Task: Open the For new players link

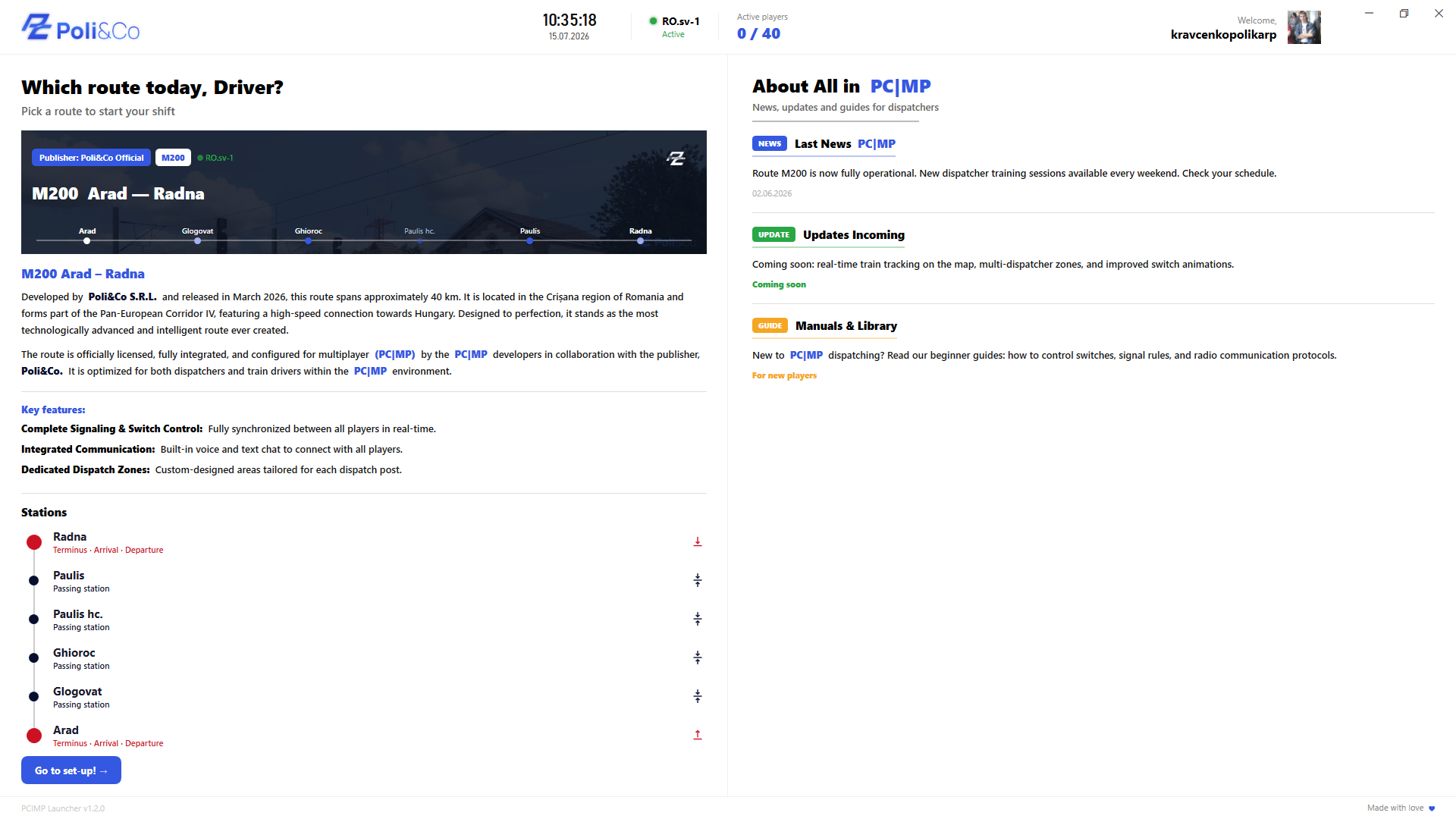Action: click(784, 375)
